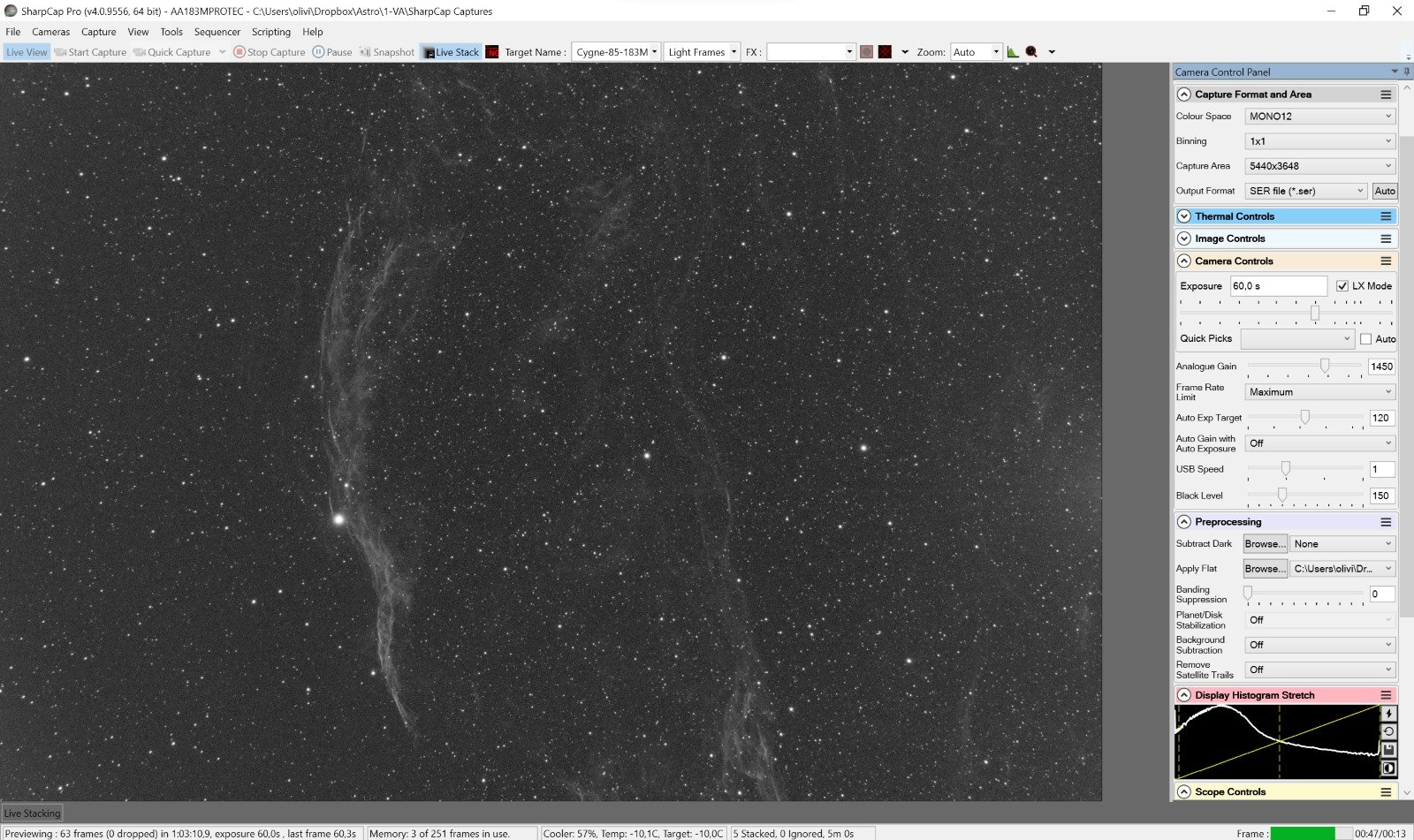Screen dimensions: 1414x840
Task: Click the half-filled circle icon beside the histogram
Action: pyautogui.click(x=1388, y=768)
